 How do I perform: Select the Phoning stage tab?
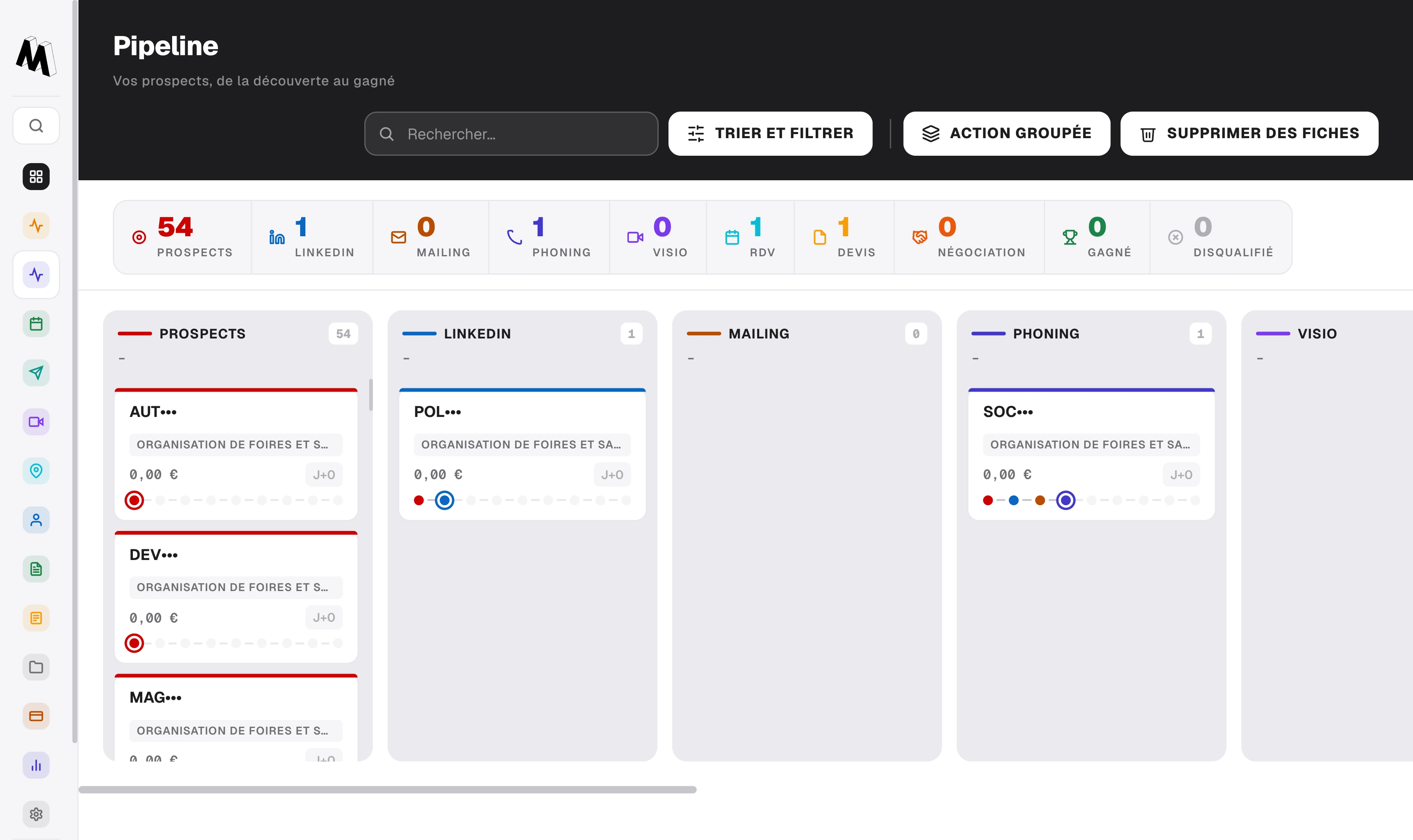tap(549, 237)
